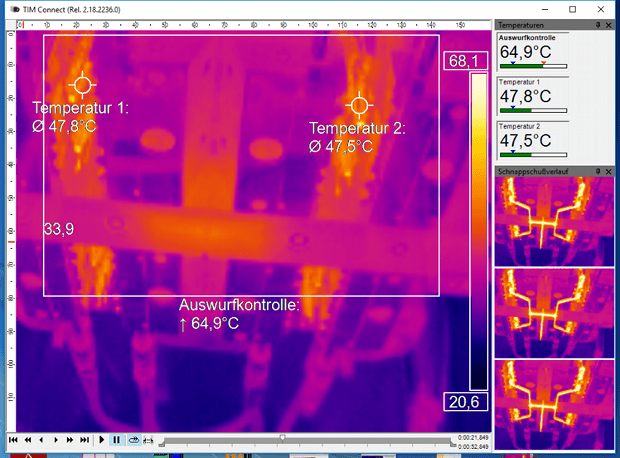The width and height of the screenshot is (620, 458).
Task: Maximize the TIM Connect window
Action: coord(573,9)
